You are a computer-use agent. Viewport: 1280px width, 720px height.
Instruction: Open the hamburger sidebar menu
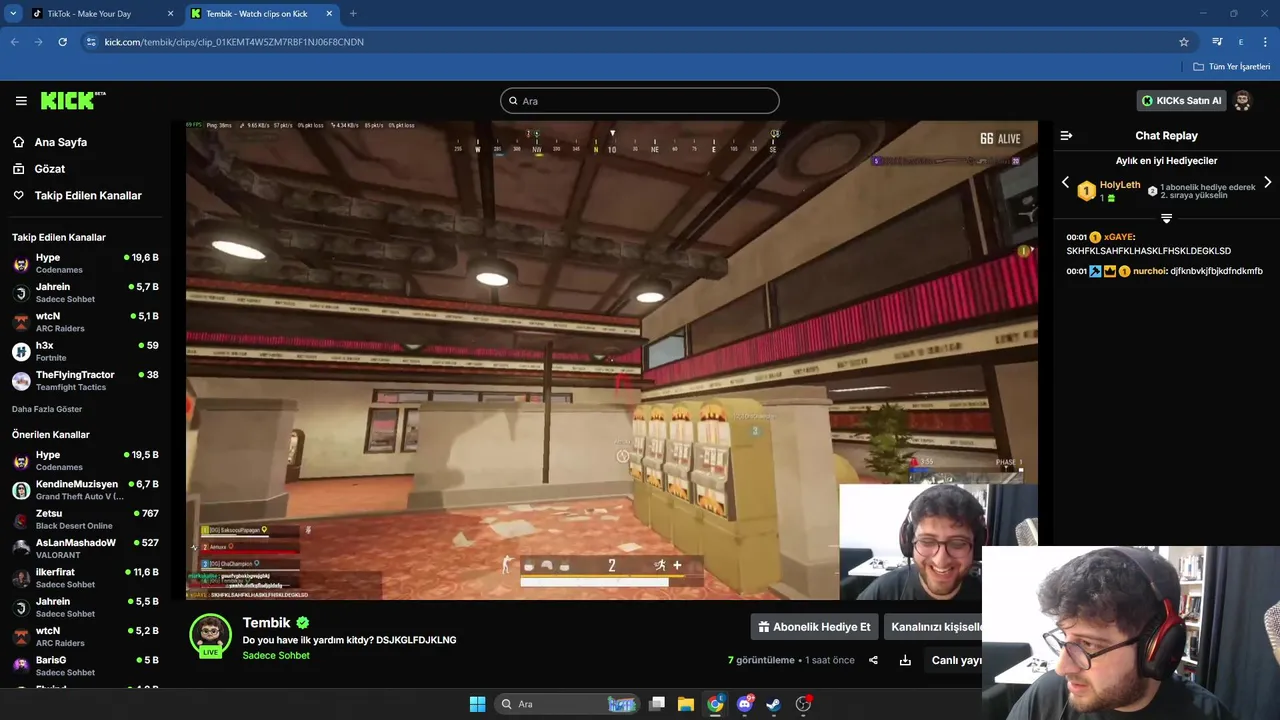(x=21, y=101)
